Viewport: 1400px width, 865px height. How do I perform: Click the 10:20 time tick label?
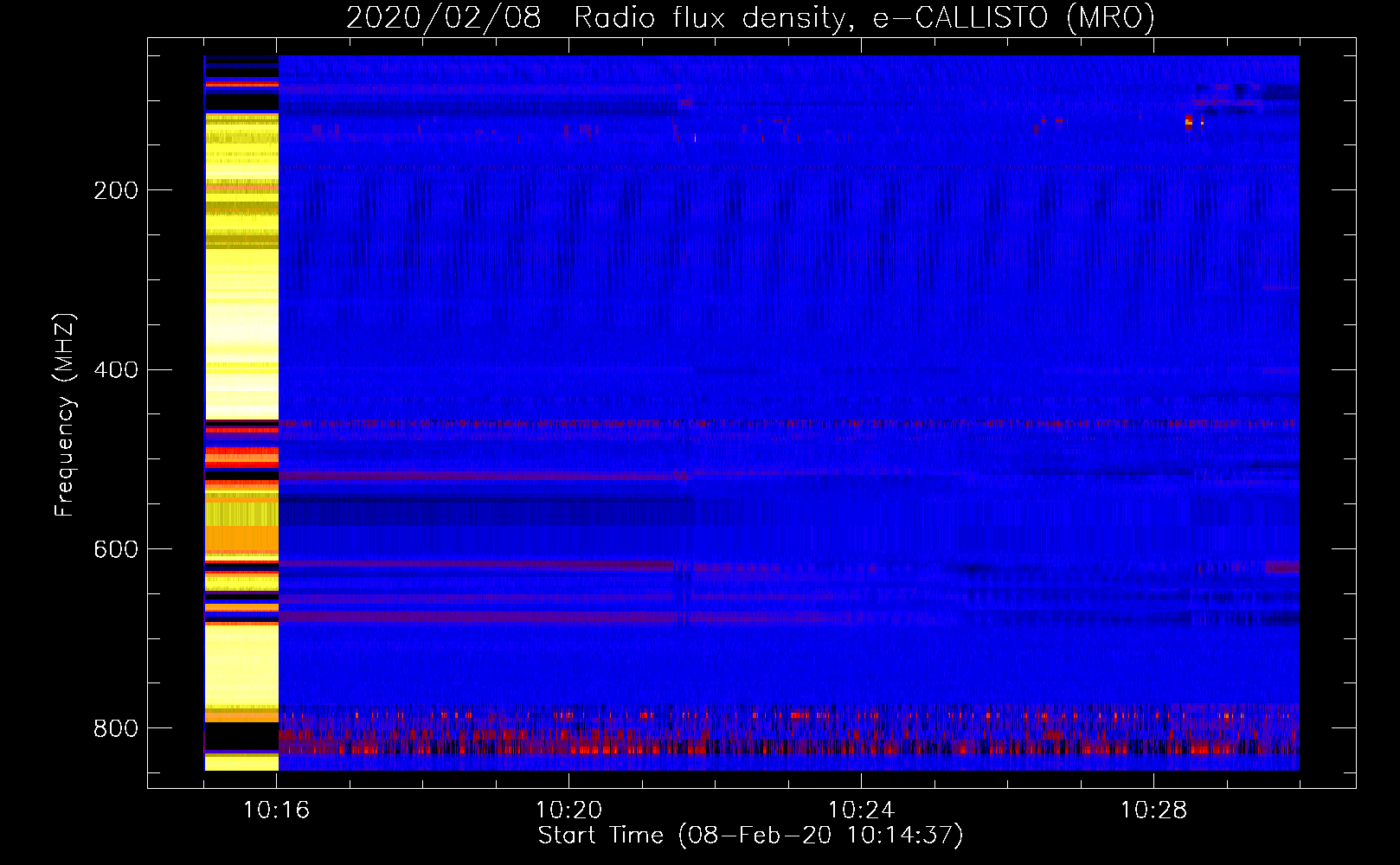568,811
